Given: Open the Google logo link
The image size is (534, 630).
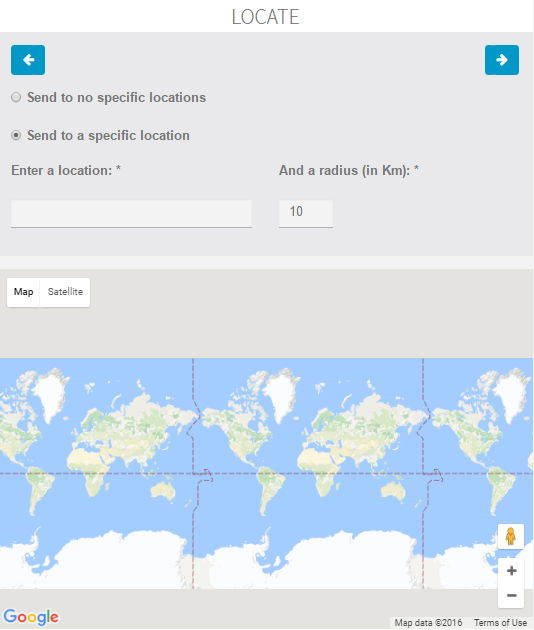Looking at the screenshot, I should (31, 617).
